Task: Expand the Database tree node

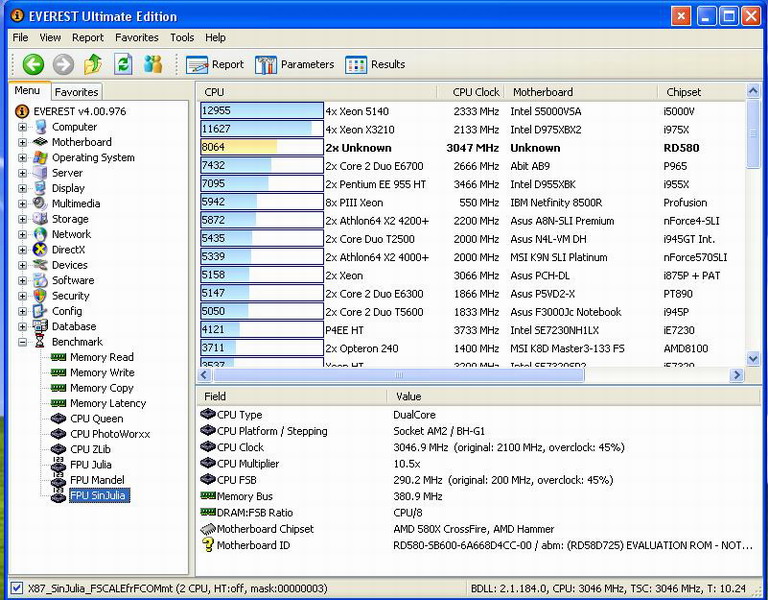Action: coord(22,326)
